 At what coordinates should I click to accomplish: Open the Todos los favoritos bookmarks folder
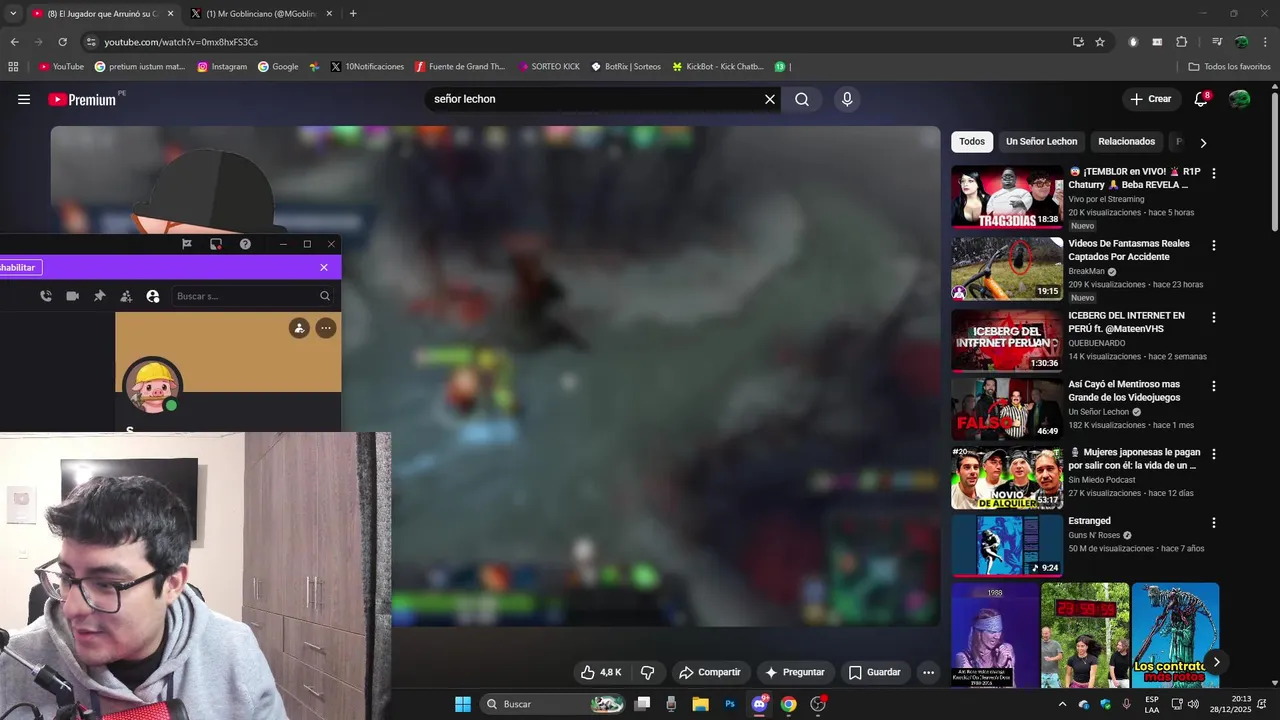(1229, 67)
